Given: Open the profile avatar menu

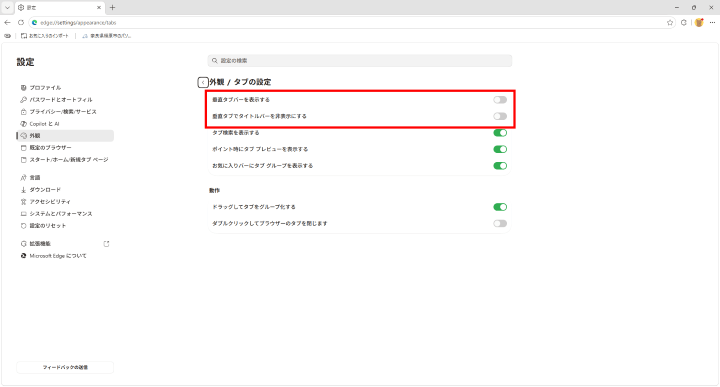Looking at the screenshot, I should [699, 22].
